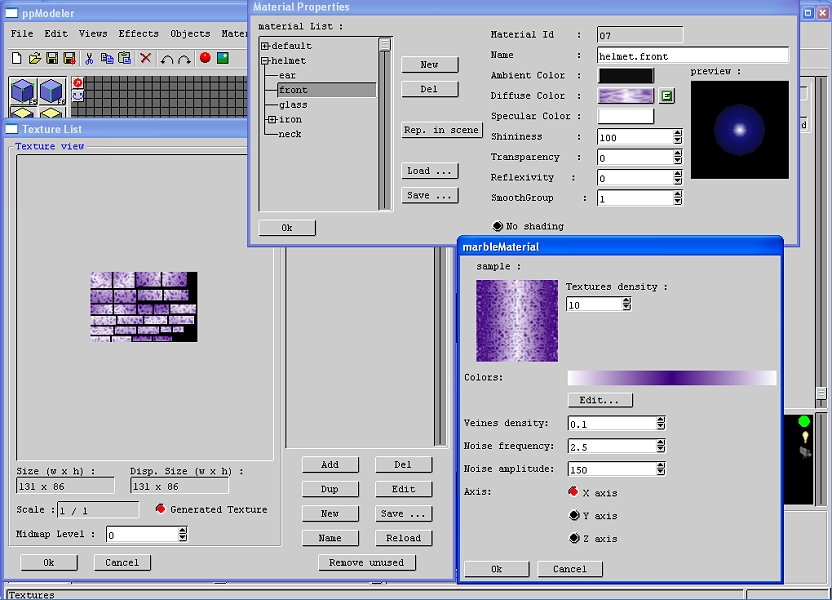Select the light bulb icon in the side viewport
The height and width of the screenshot is (600, 832).
805,437
